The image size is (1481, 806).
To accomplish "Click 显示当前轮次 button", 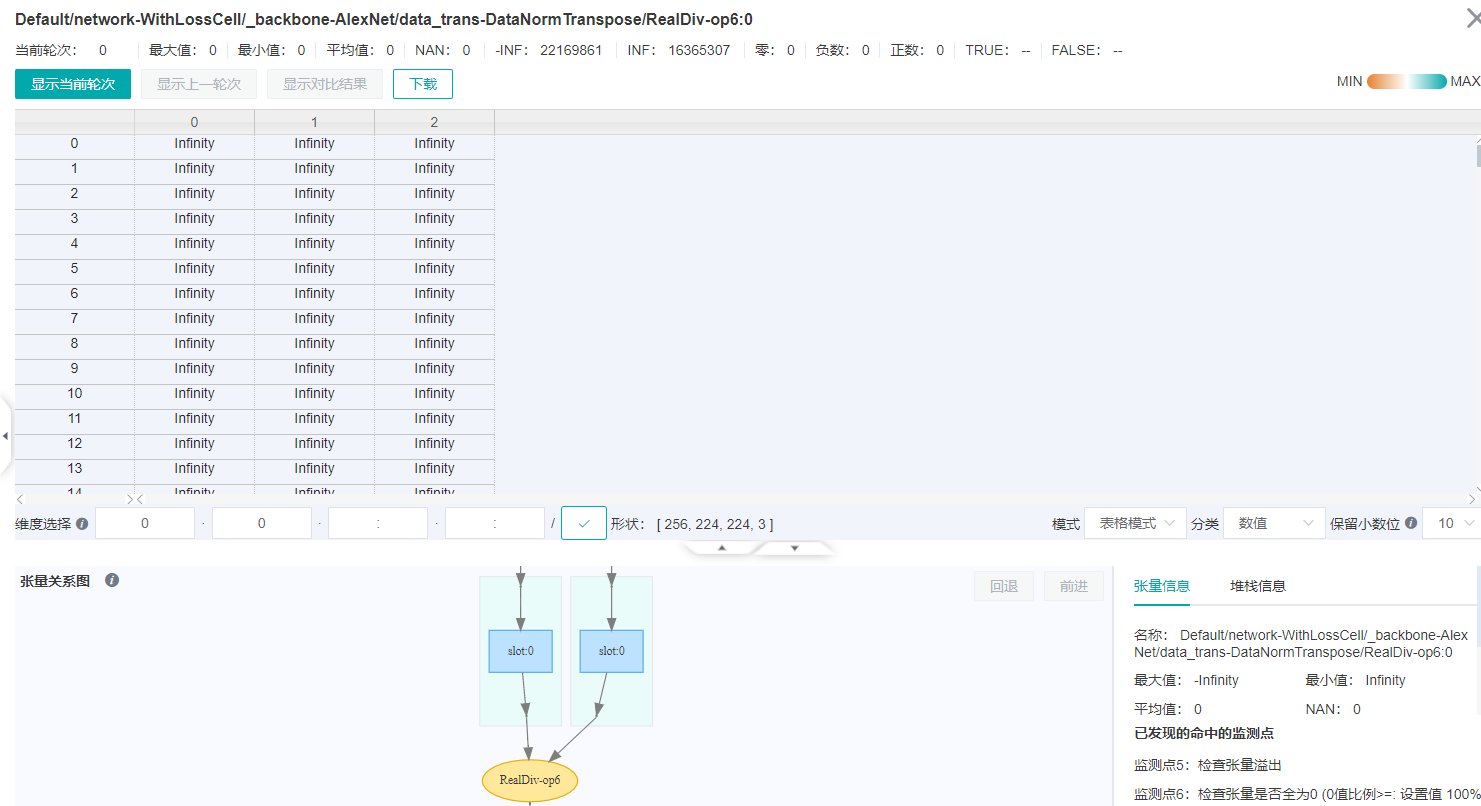I will pos(73,84).
